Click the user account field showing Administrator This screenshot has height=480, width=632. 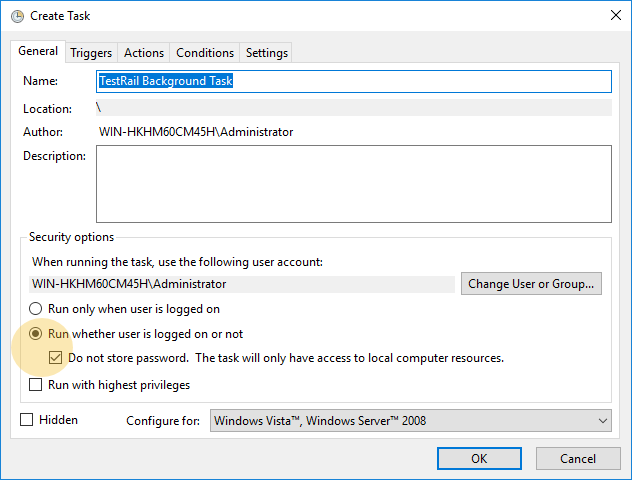[242, 284]
